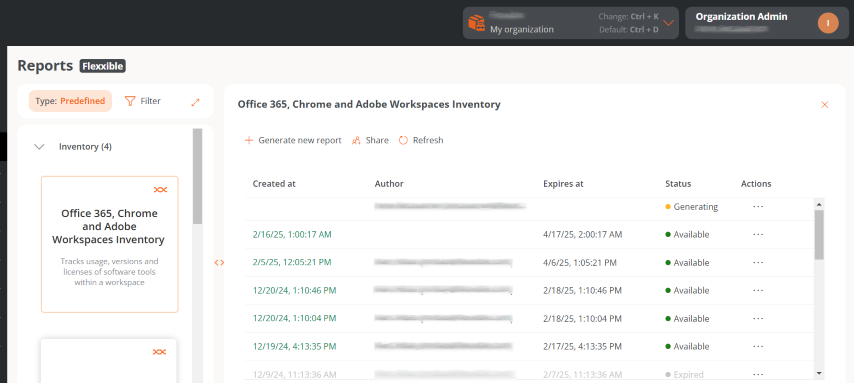Open actions menu for 2/5/25, 12:05:21 PM report
Image resolution: width=854 pixels, height=383 pixels.
pos(758,263)
